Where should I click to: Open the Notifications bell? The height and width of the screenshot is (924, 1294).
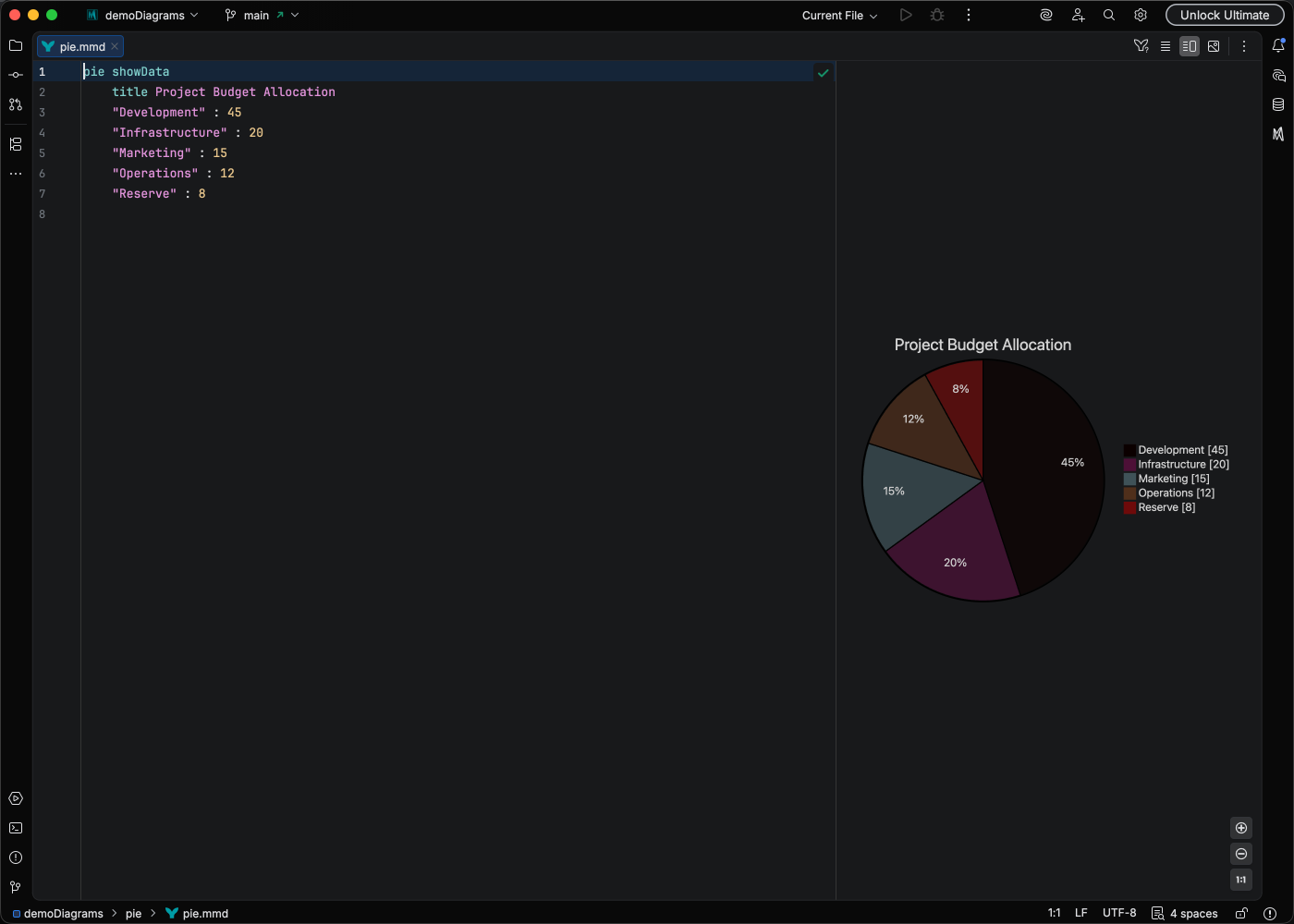1278,46
